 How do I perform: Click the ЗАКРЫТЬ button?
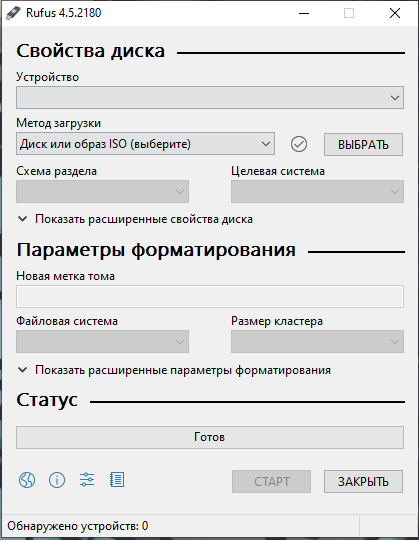click(x=363, y=481)
